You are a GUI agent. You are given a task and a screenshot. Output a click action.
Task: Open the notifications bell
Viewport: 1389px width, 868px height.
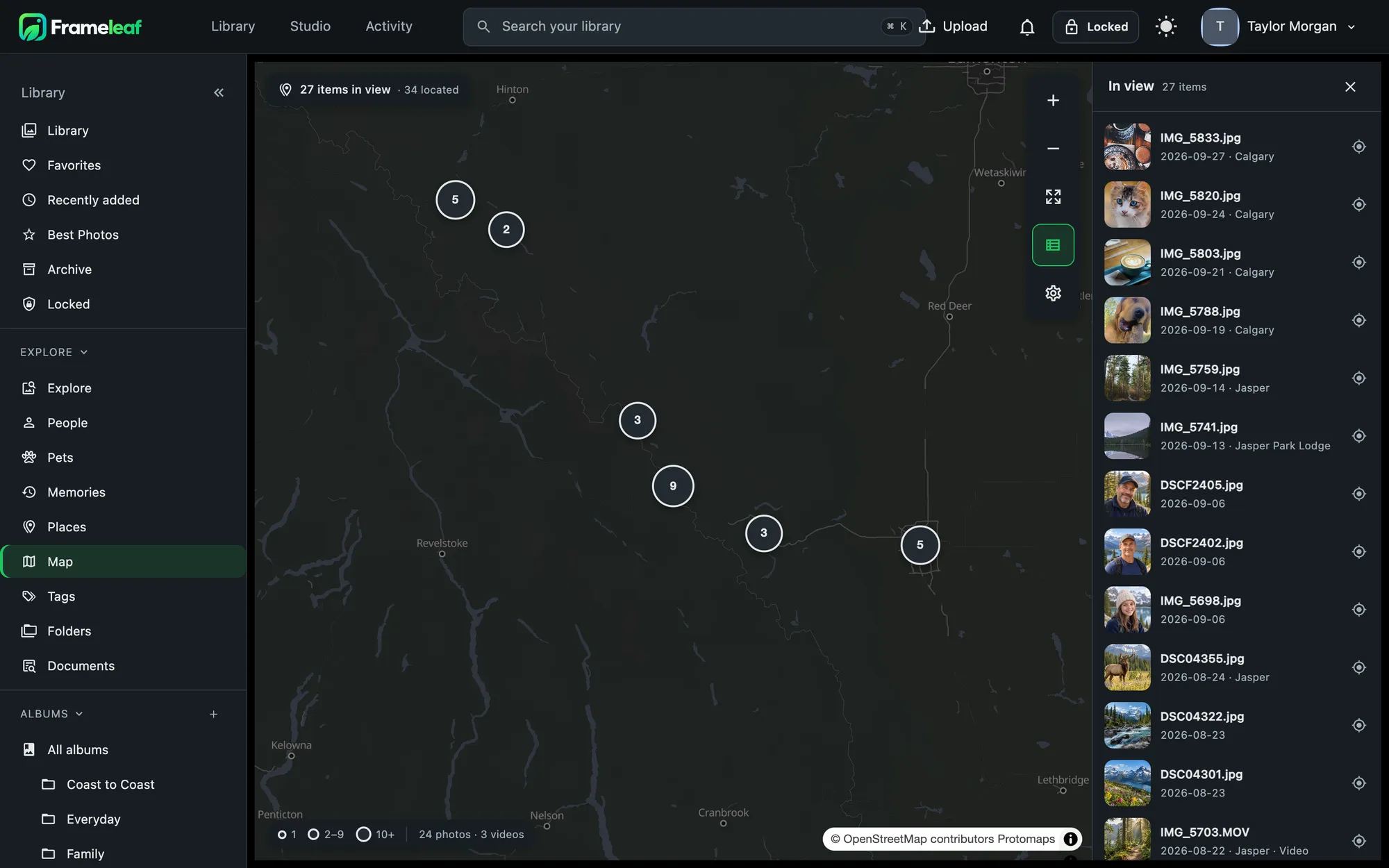click(x=1026, y=27)
